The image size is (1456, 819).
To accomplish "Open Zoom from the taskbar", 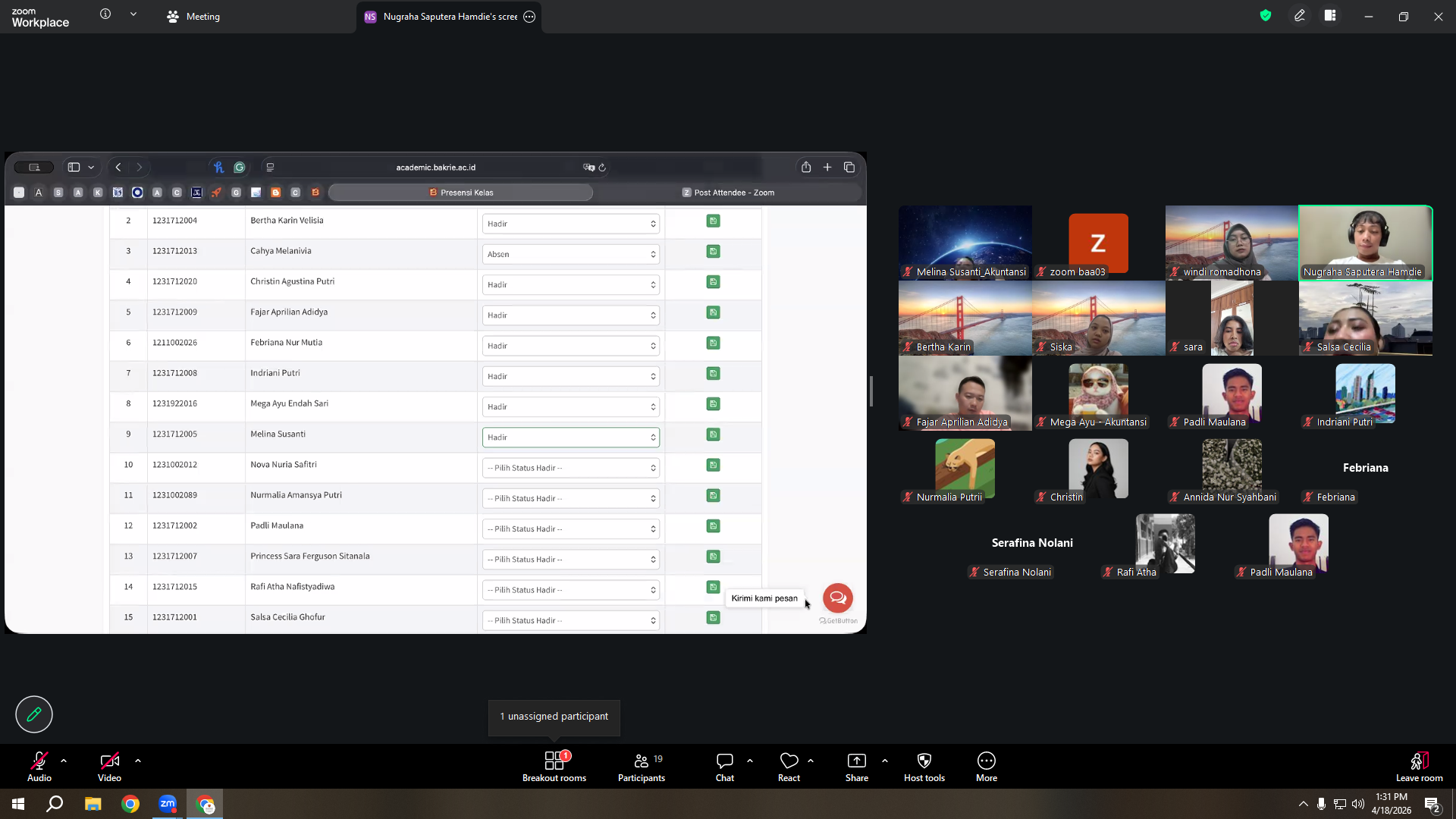I will [x=168, y=804].
